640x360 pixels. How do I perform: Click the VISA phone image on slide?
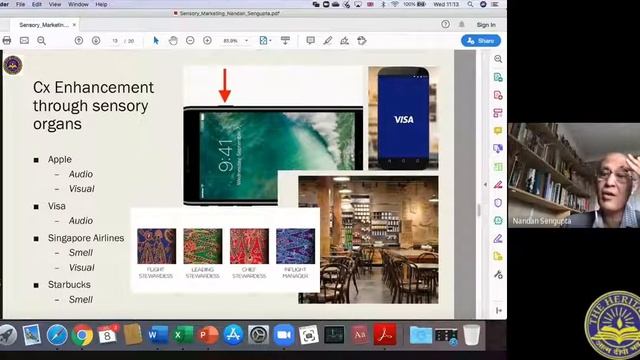pos(403,118)
